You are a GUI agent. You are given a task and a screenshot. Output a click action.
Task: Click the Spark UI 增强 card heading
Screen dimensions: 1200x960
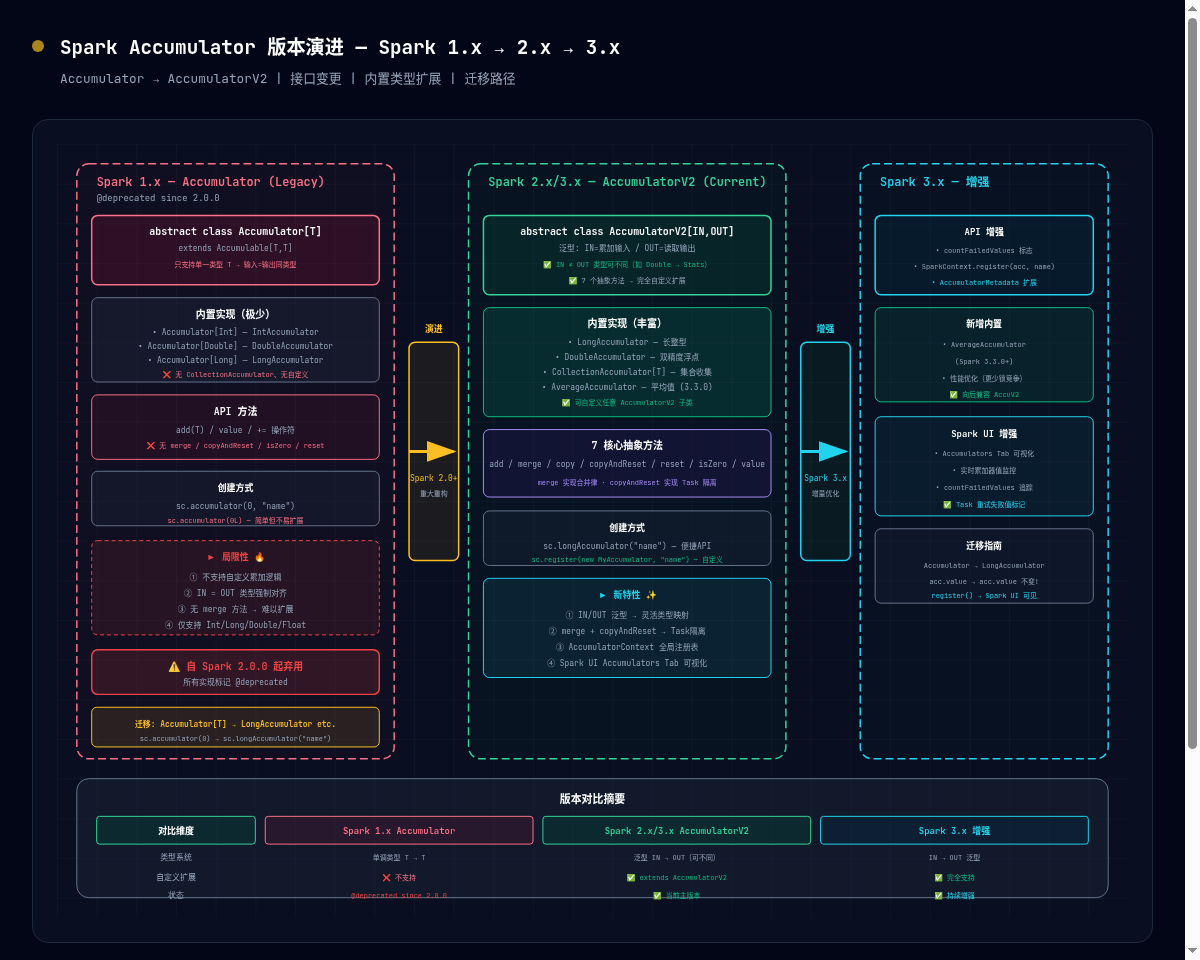pyautogui.click(x=984, y=434)
